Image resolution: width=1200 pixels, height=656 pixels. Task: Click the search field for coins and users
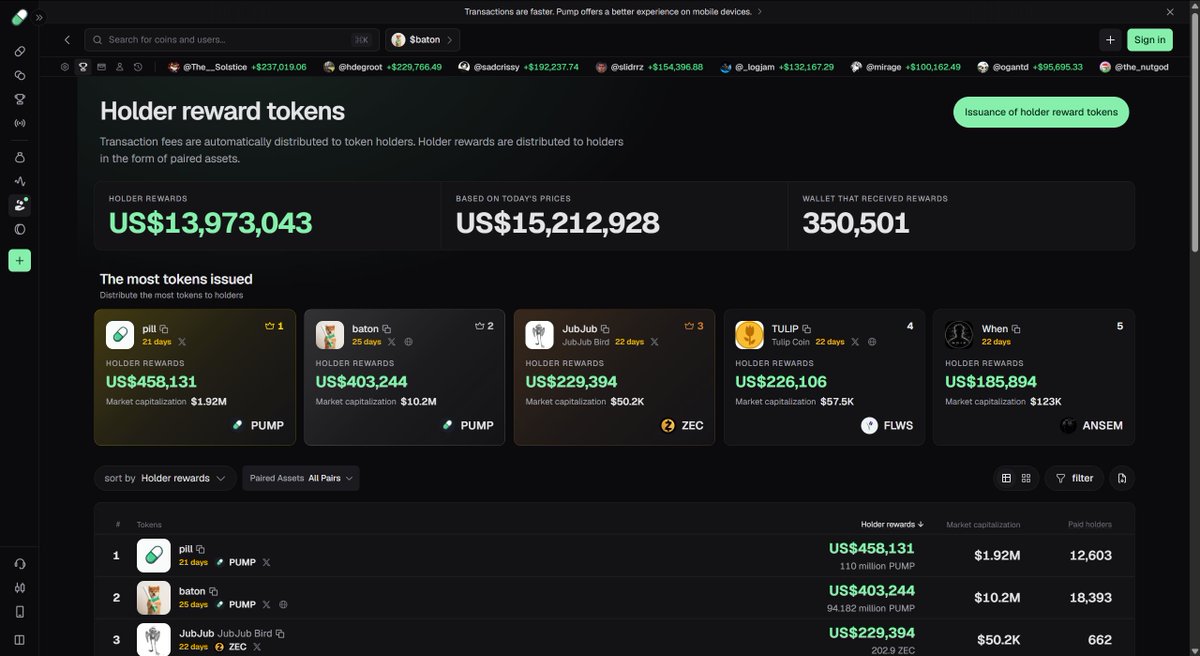[x=231, y=40]
